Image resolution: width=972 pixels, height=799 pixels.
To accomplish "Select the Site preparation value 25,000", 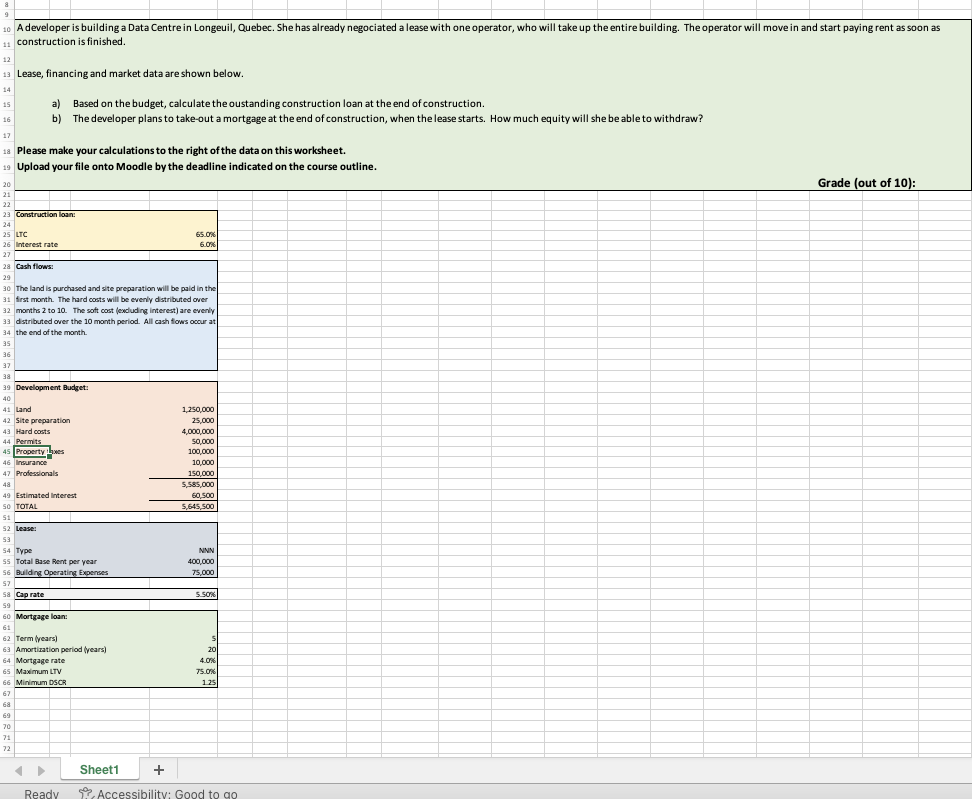I will coord(203,421).
